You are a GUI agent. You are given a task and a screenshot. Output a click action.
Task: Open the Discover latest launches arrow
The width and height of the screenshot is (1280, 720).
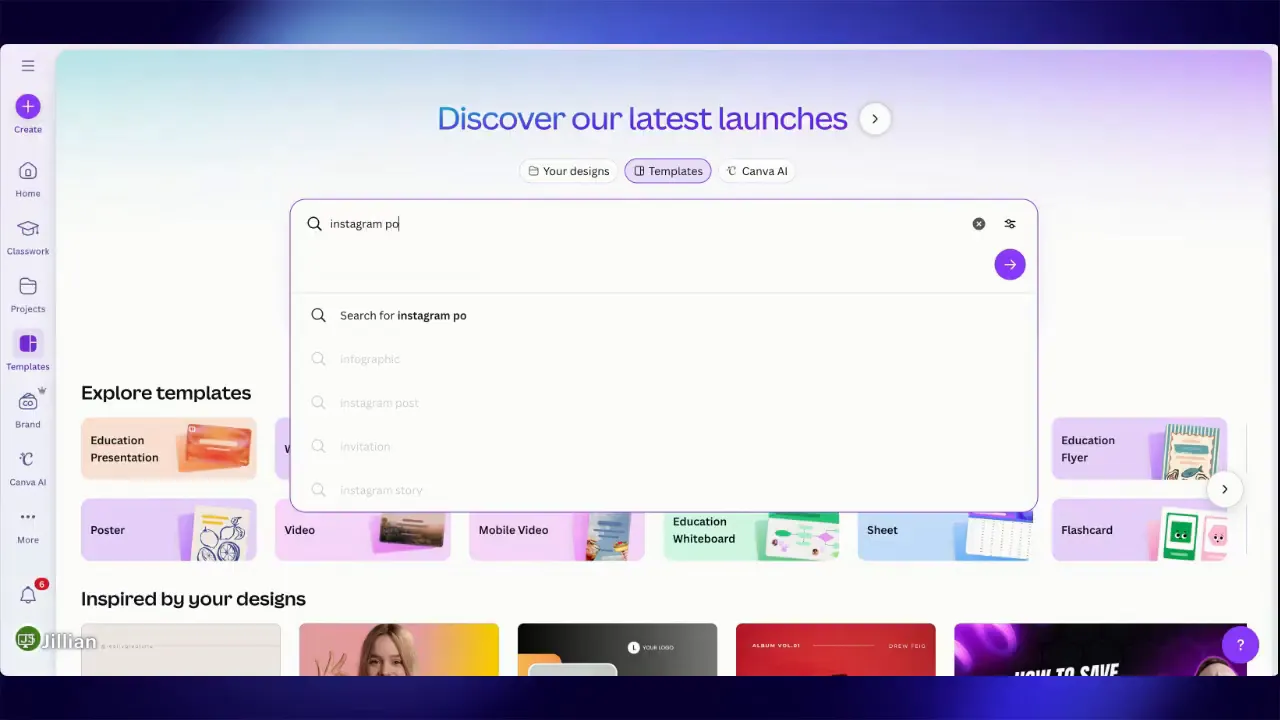coord(874,118)
